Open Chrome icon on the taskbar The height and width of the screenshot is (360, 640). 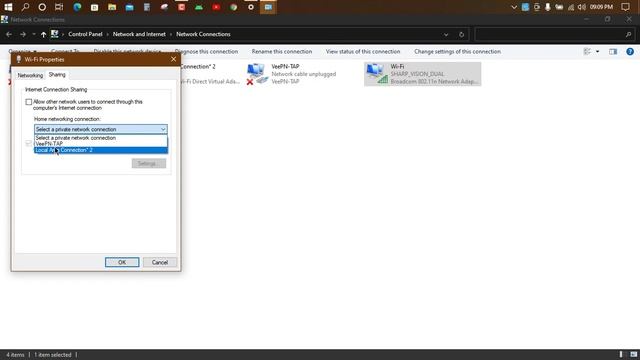point(233,7)
